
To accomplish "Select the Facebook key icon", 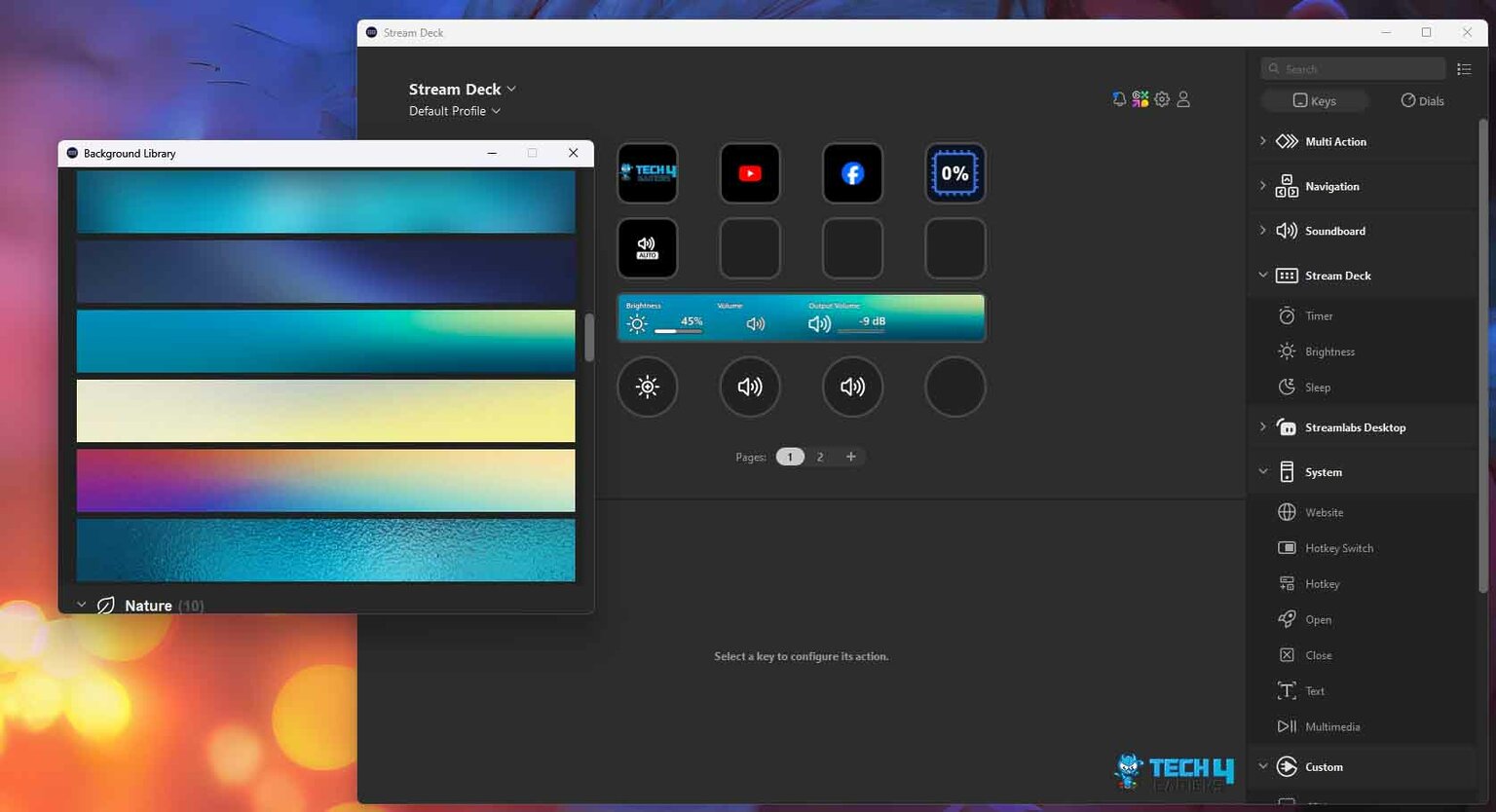I will (x=852, y=173).
